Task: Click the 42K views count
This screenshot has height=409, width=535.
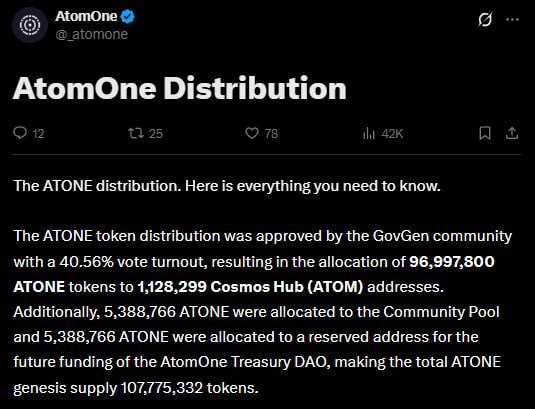Action: click(392, 134)
